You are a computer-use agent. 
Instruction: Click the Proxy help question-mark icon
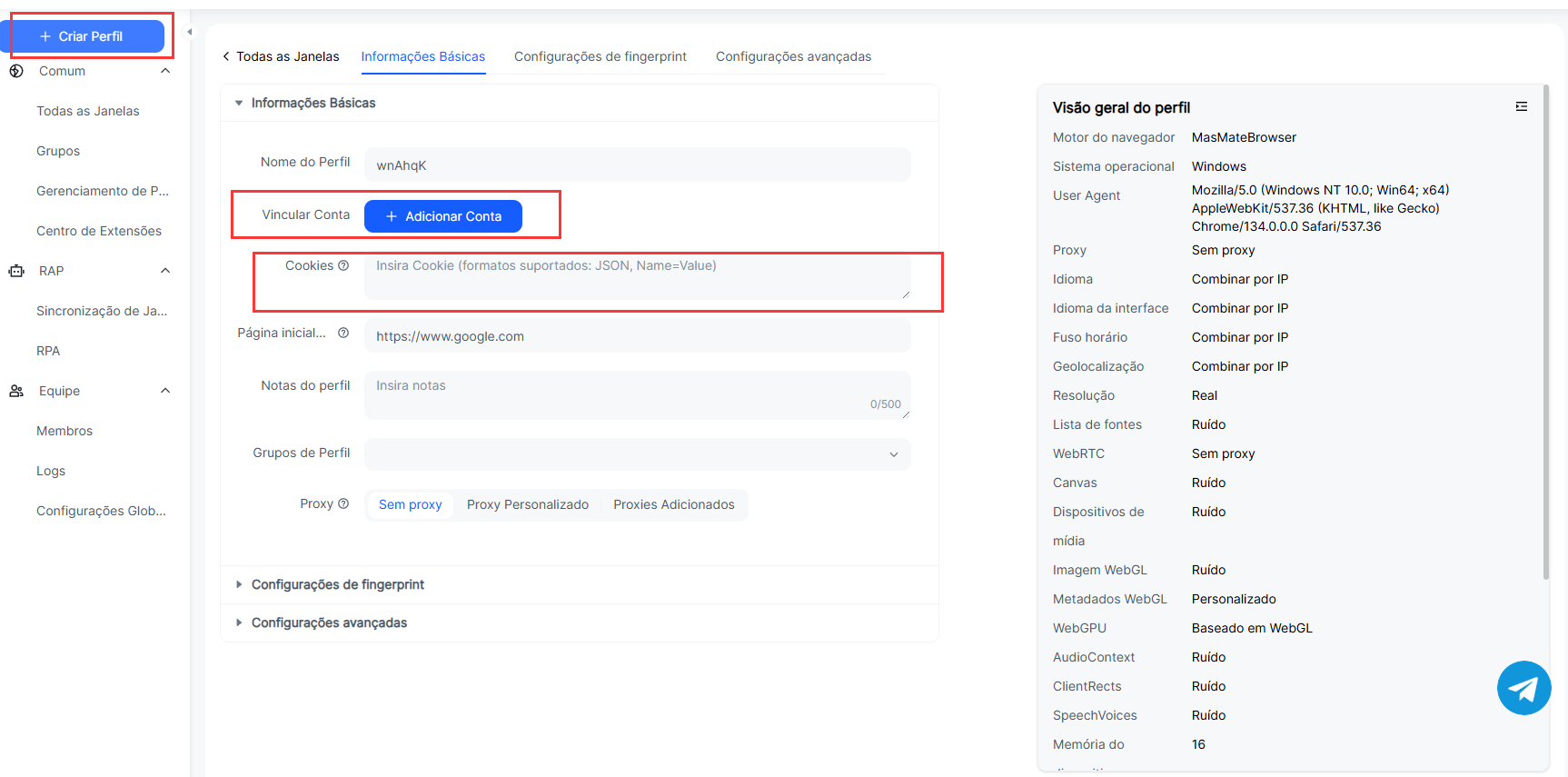click(343, 503)
